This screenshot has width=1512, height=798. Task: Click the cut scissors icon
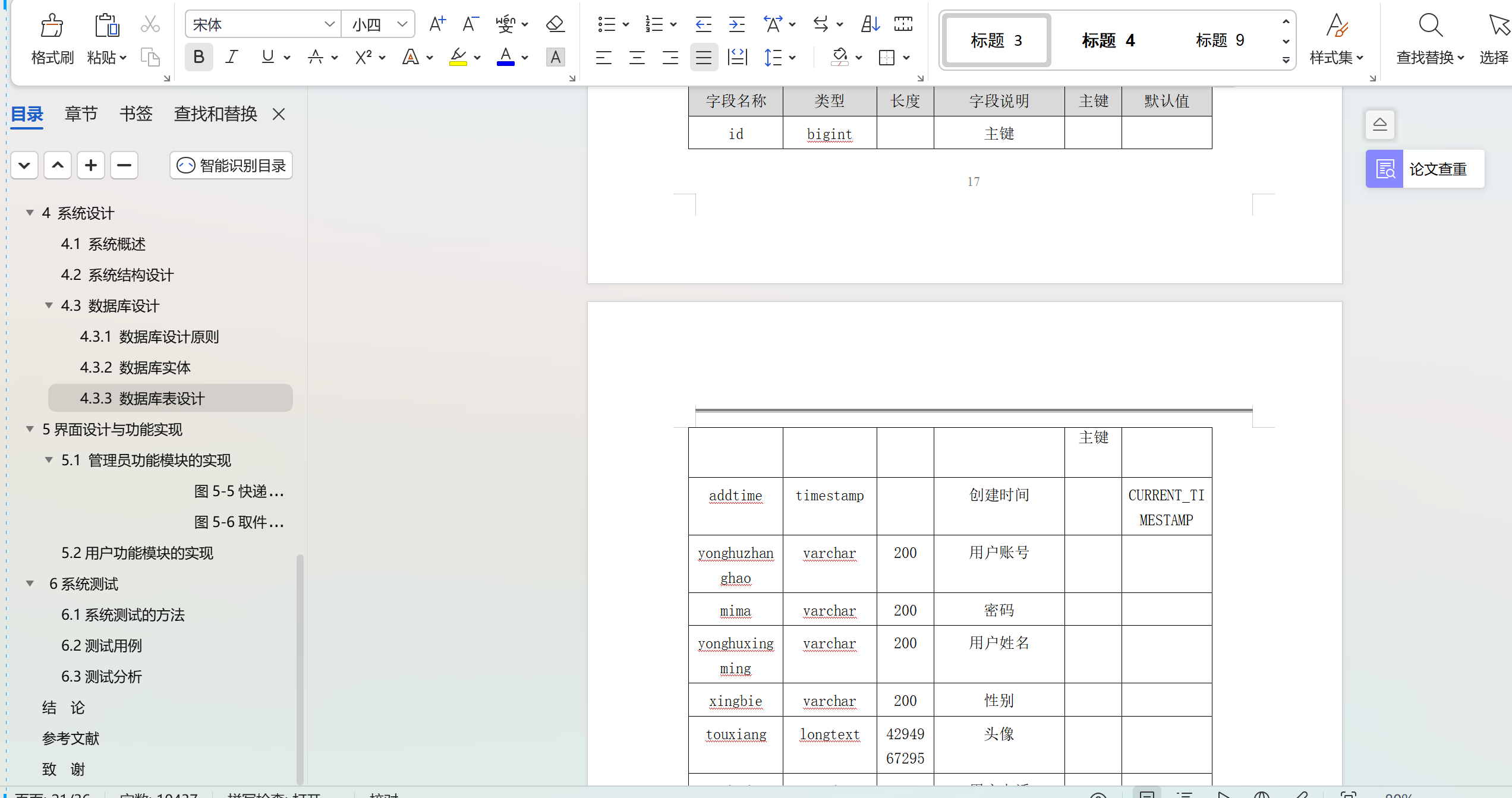click(x=150, y=24)
